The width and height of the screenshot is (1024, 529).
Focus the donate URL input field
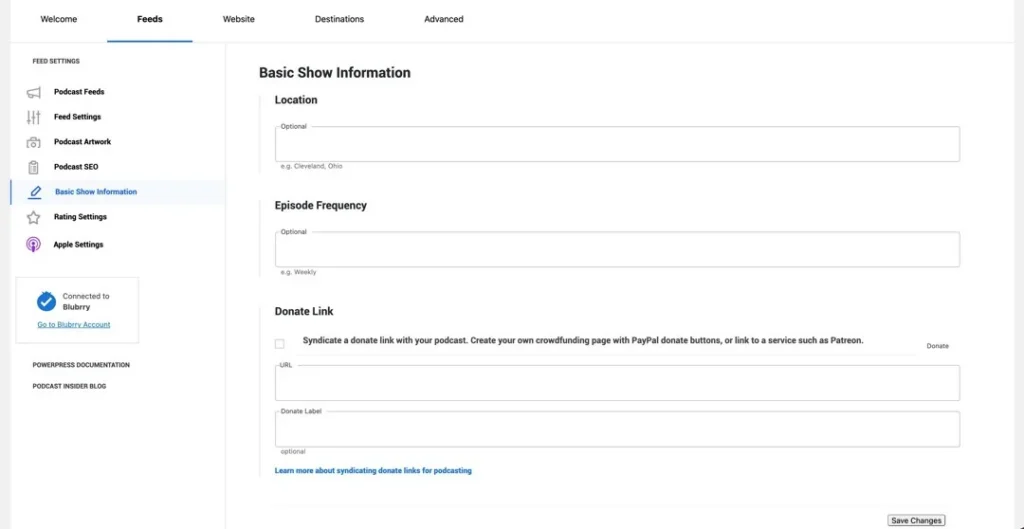tap(617, 383)
